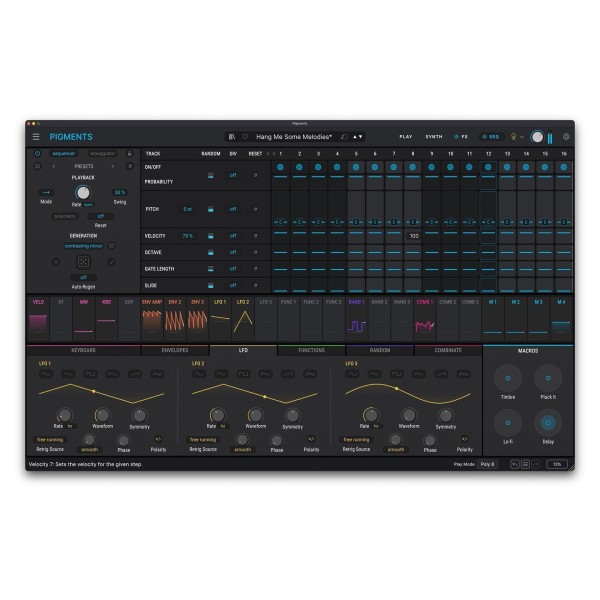The height and width of the screenshot is (600, 600).
Task: Open the preset library browser icon
Action: coord(232,137)
